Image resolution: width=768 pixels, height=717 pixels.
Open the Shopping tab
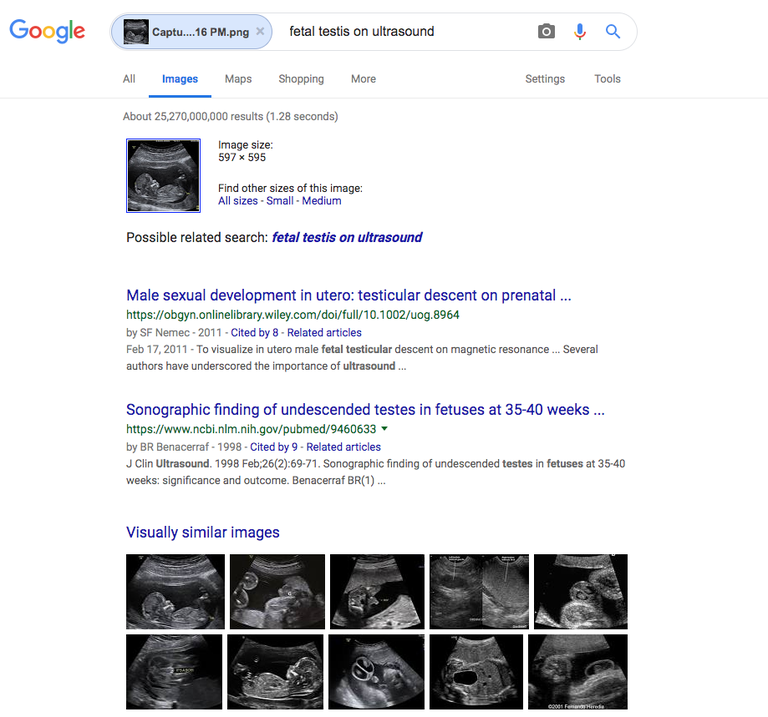click(x=301, y=79)
